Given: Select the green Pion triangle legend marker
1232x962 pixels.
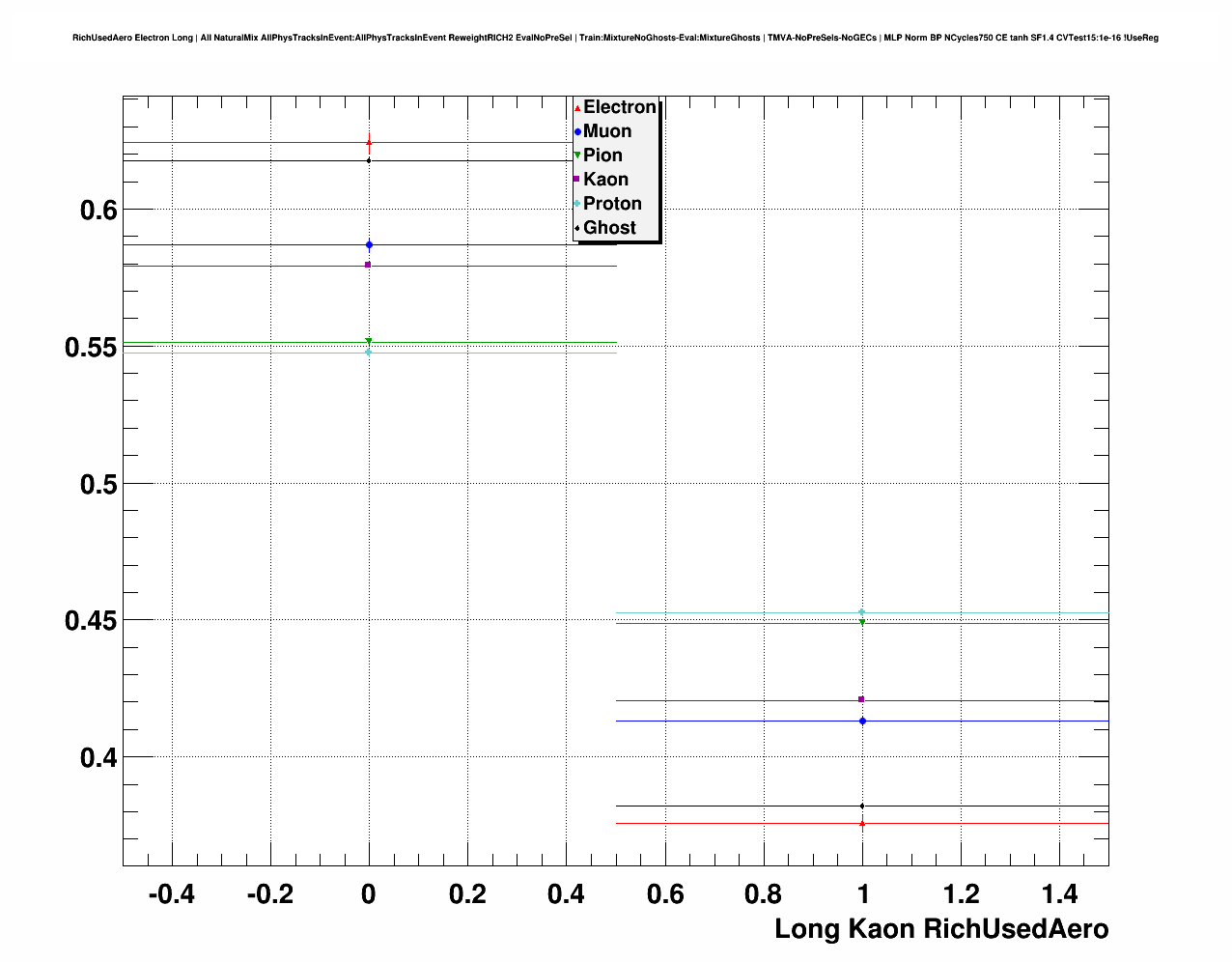Looking at the screenshot, I should click(x=577, y=156).
